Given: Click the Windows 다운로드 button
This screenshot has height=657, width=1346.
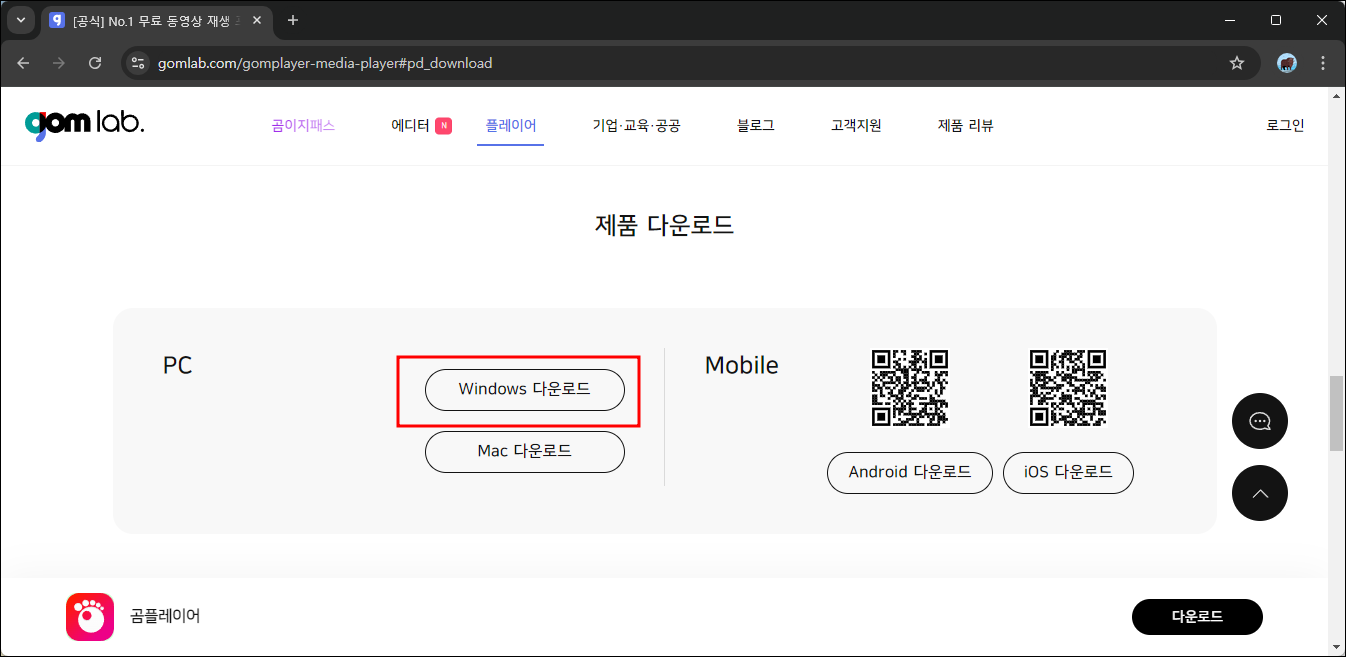Looking at the screenshot, I should [525, 390].
